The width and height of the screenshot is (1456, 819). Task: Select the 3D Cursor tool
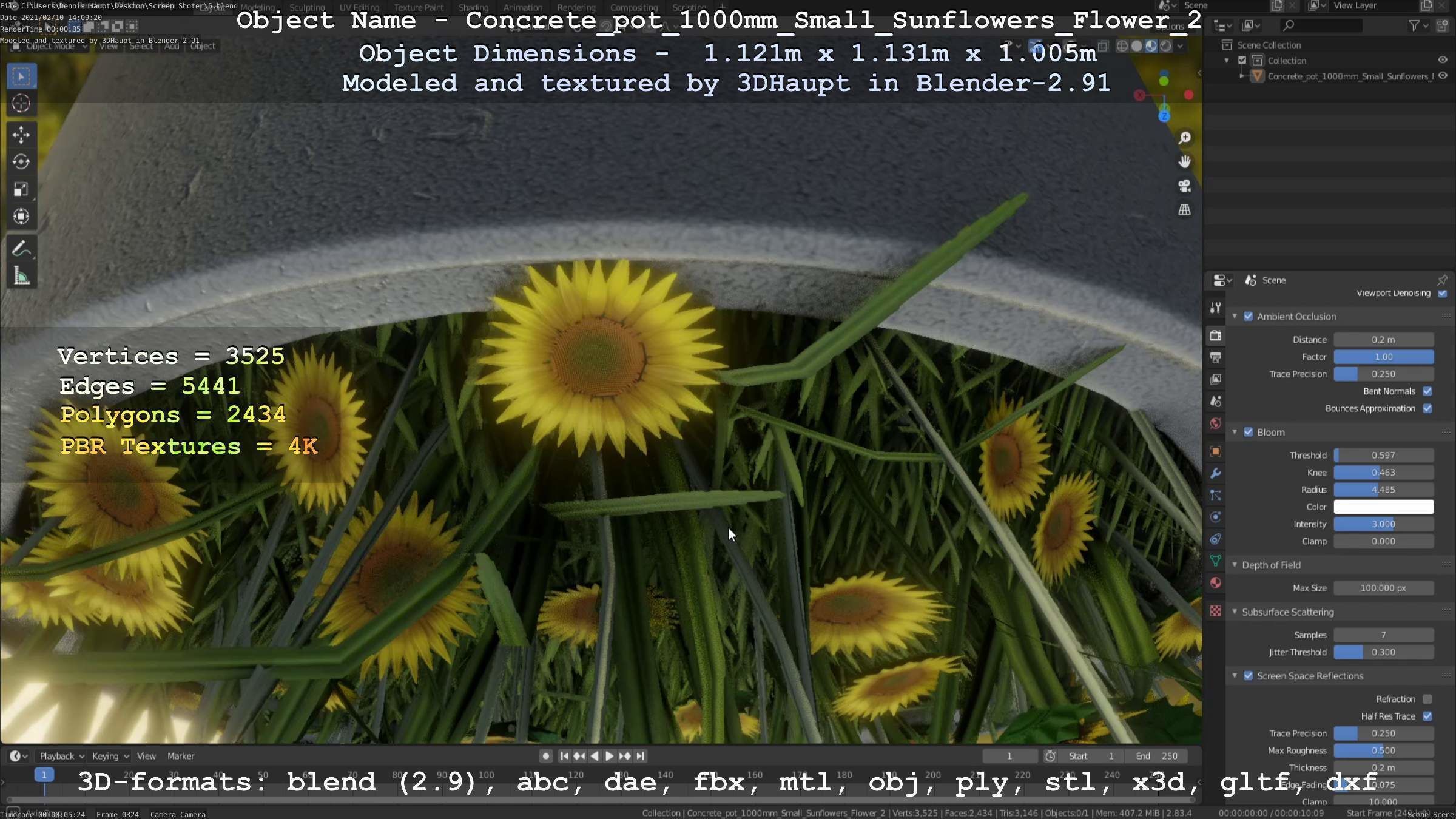click(21, 104)
